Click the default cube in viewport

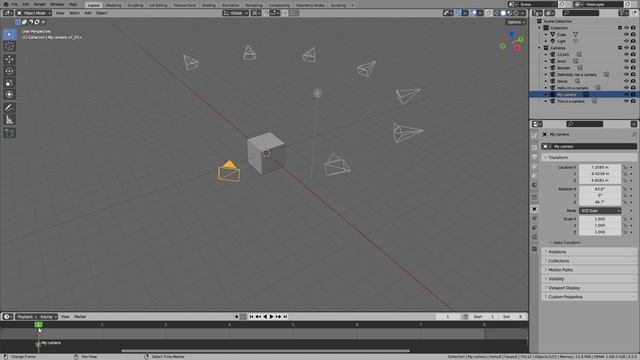pyautogui.click(x=266, y=153)
